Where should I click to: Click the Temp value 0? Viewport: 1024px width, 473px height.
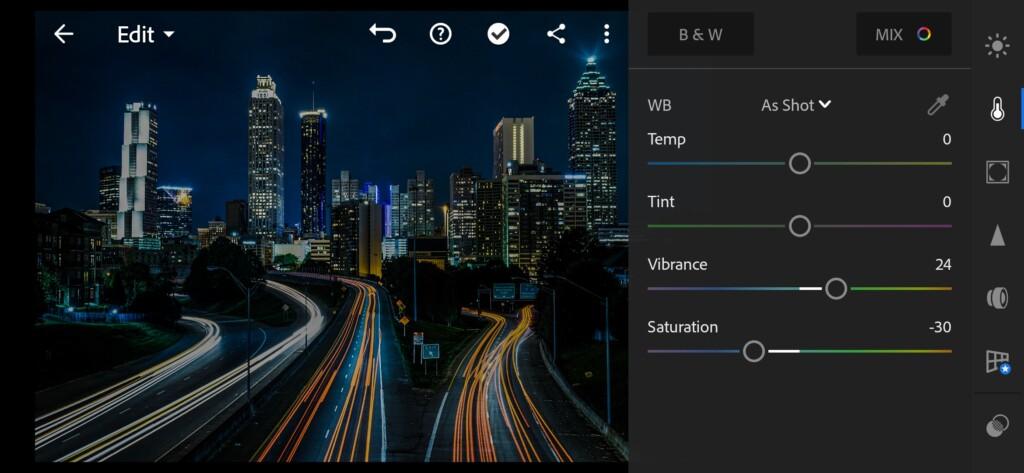[947, 139]
